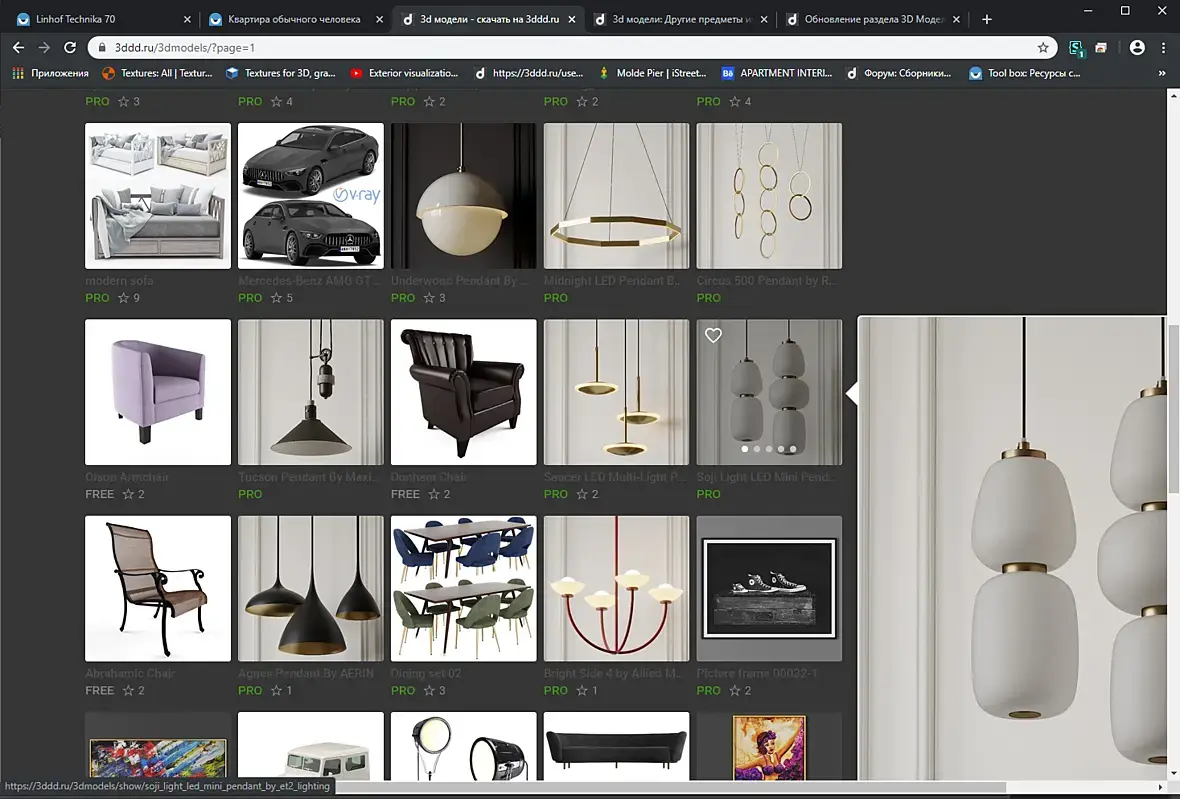Viewport: 1180px width, 799px height.
Task: Click the star icon under Donham Chair
Action: tap(433, 494)
